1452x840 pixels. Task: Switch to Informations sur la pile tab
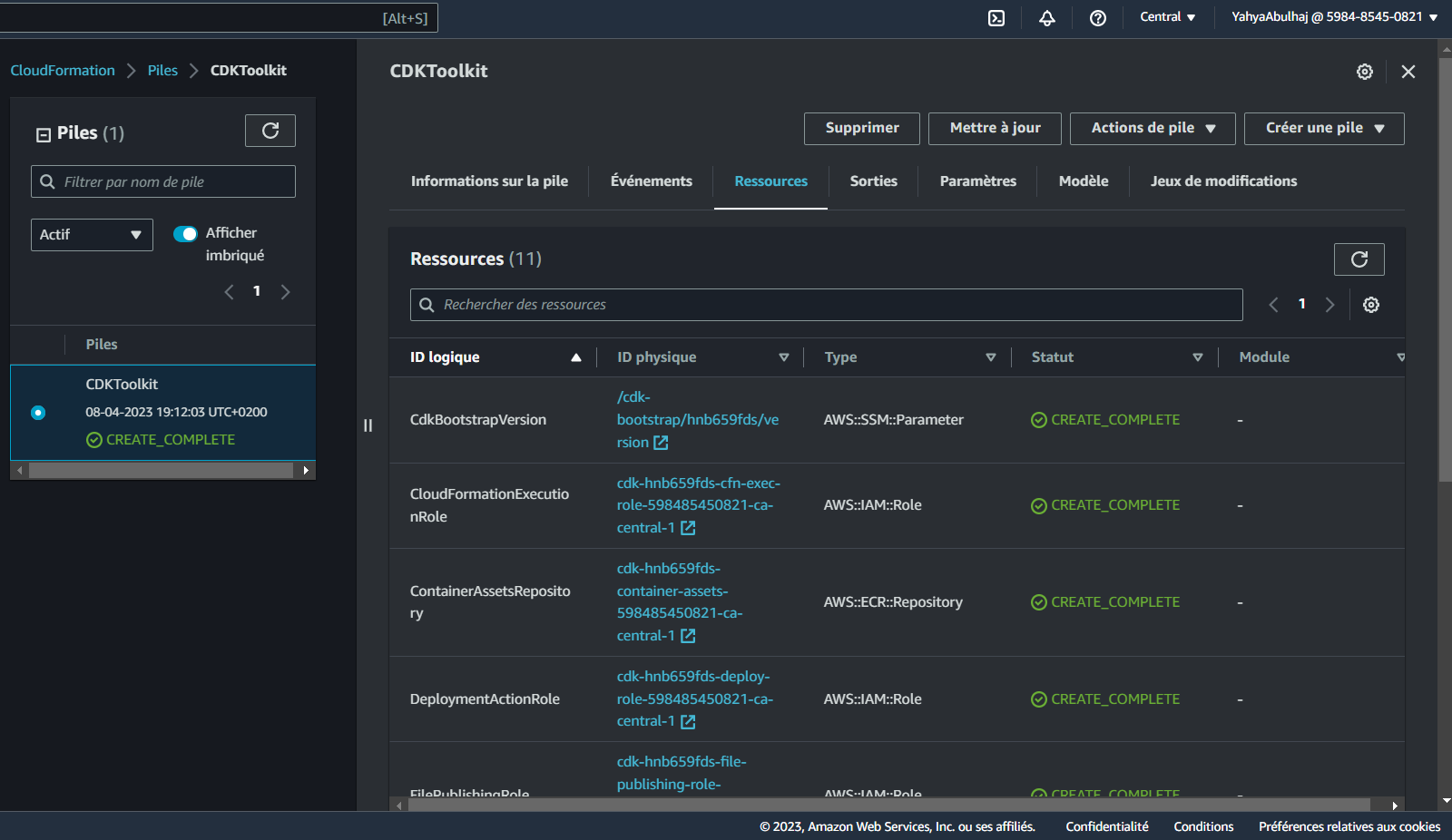tap(489, 181)
